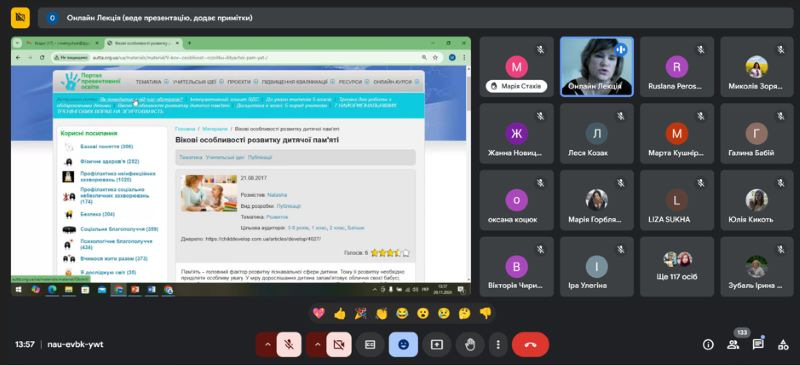Open the three-dot more options menu

pos(498,345)
